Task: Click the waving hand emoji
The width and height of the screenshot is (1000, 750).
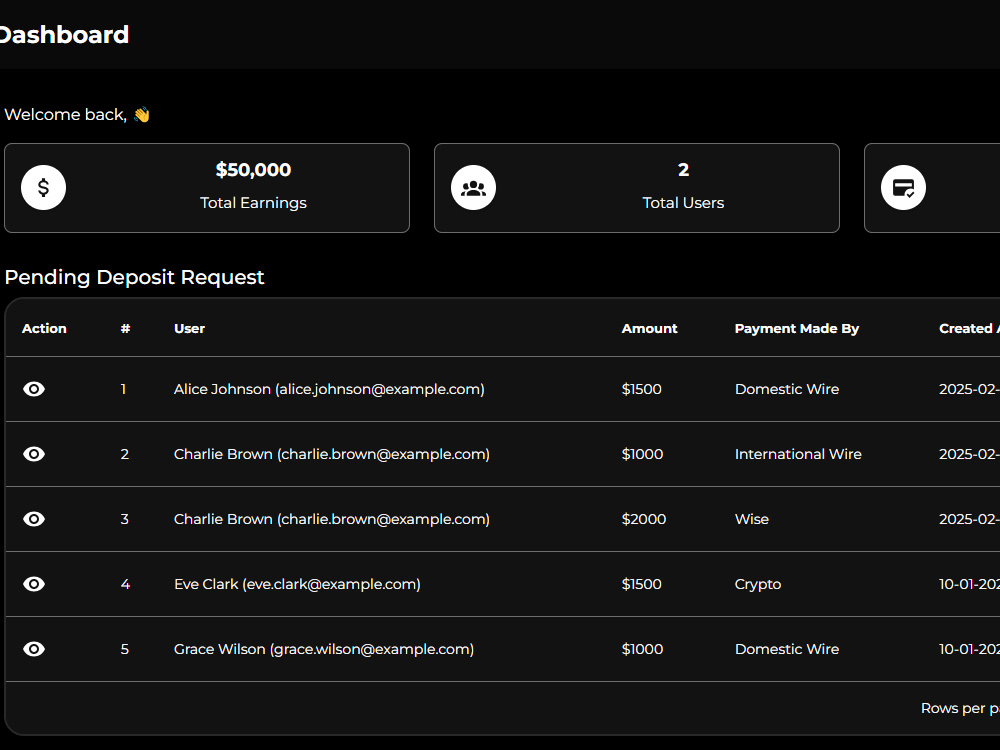Action: (142, 115)
